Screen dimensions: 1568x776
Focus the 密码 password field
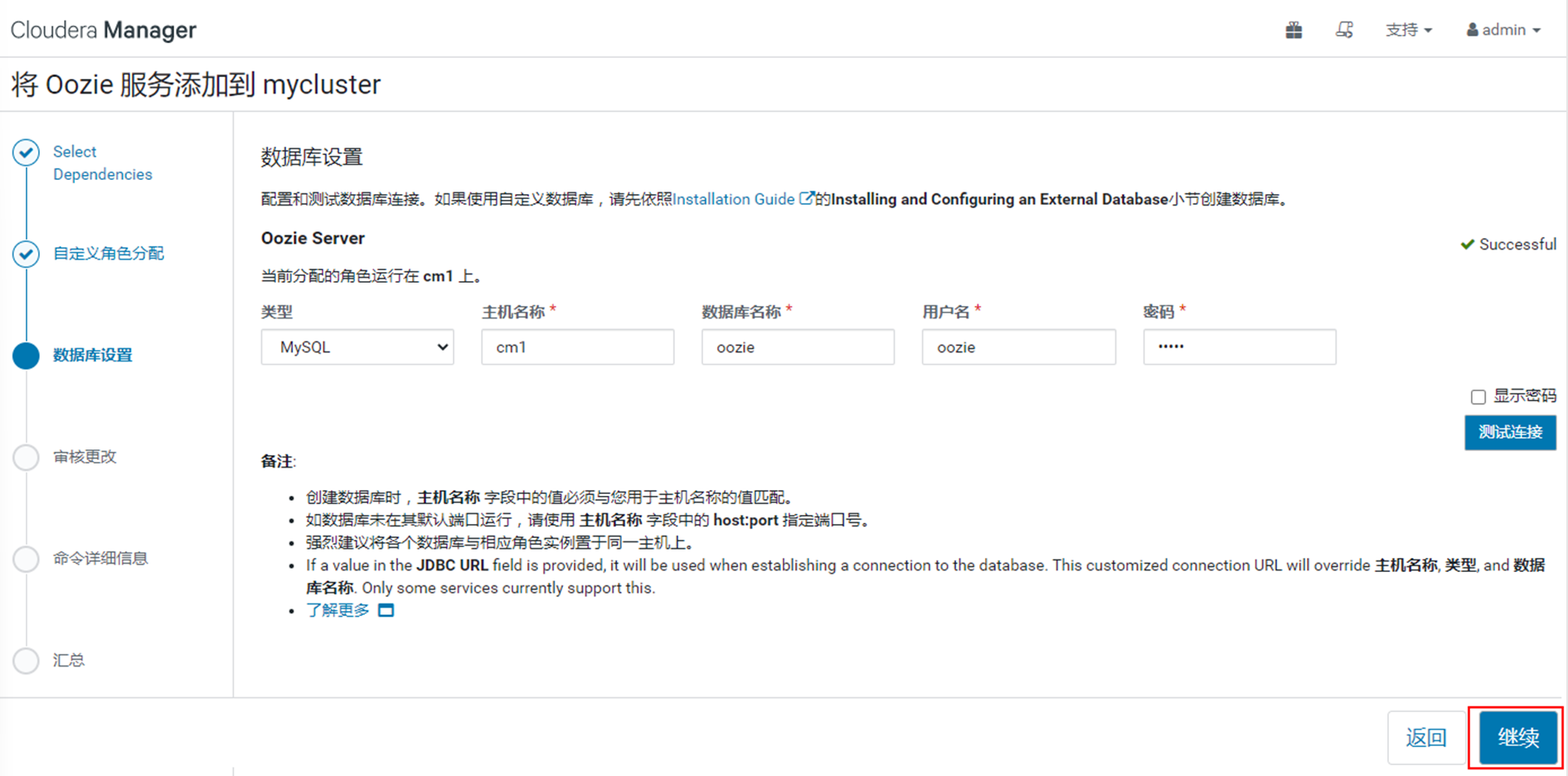pos(1240,347)
